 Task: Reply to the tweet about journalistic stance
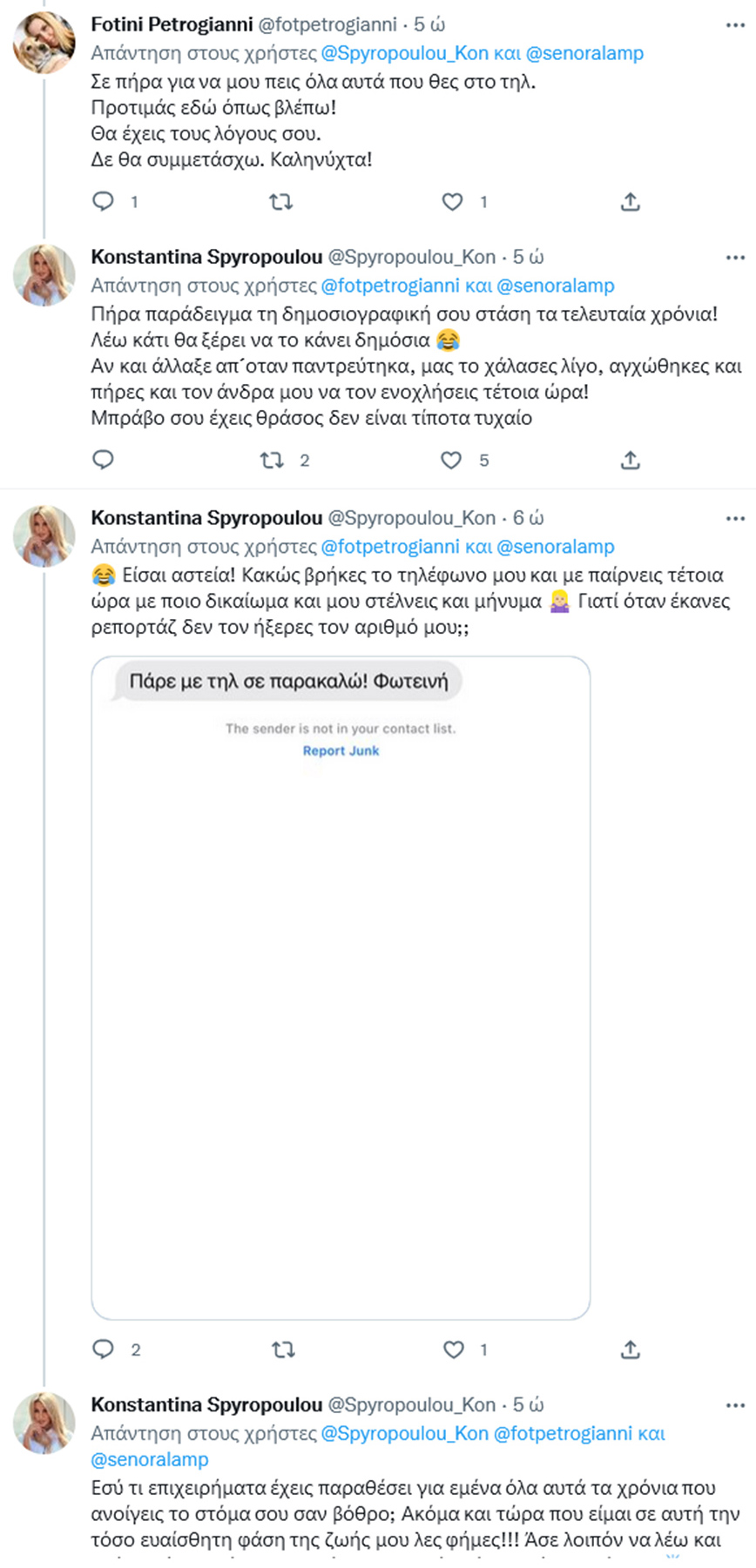pyautogui.click(x=104, y=460)
